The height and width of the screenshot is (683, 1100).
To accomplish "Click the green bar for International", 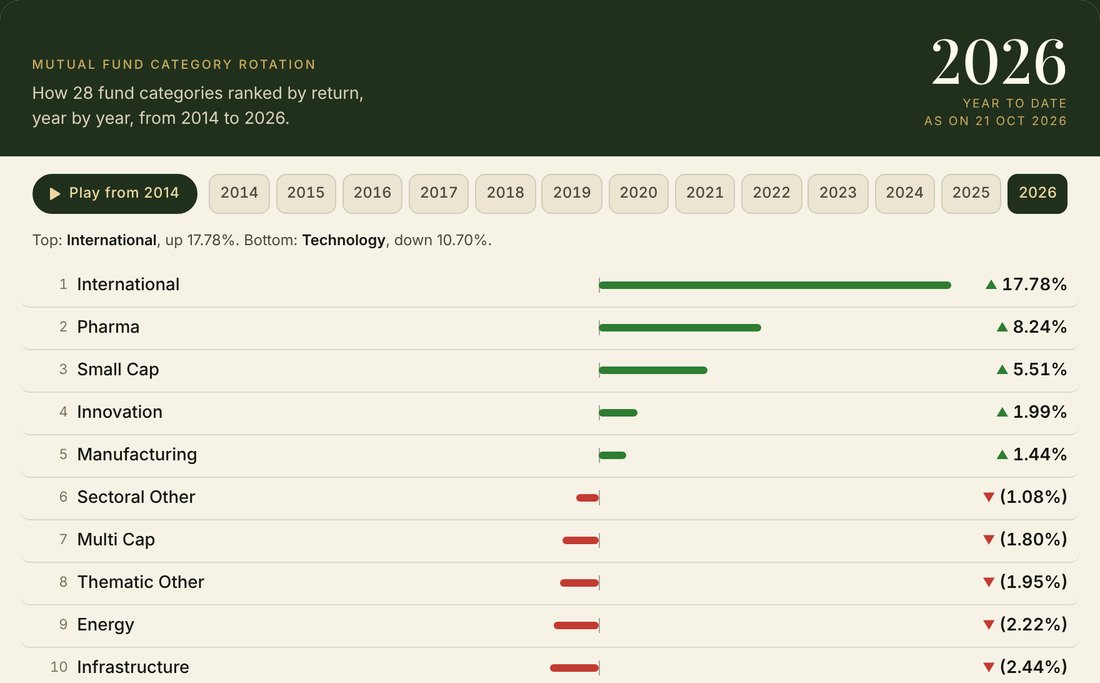I will point(775,285).
